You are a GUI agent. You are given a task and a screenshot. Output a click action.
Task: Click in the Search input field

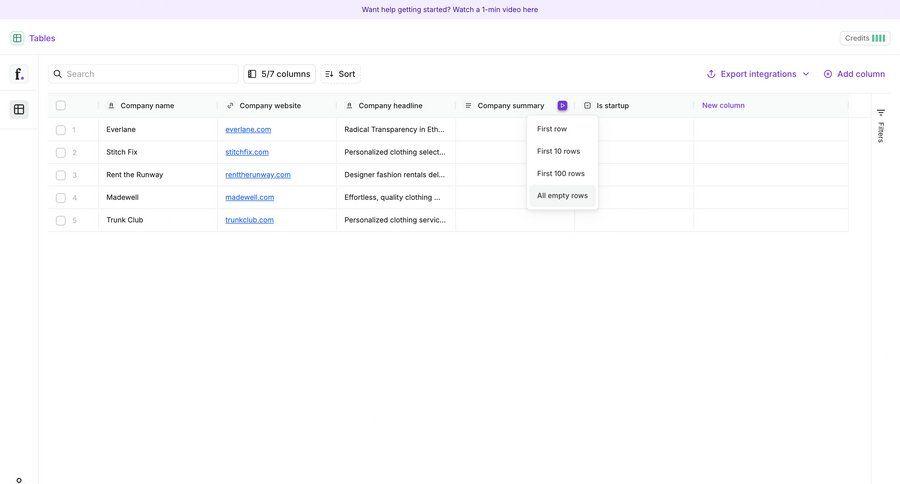(150, 74)
